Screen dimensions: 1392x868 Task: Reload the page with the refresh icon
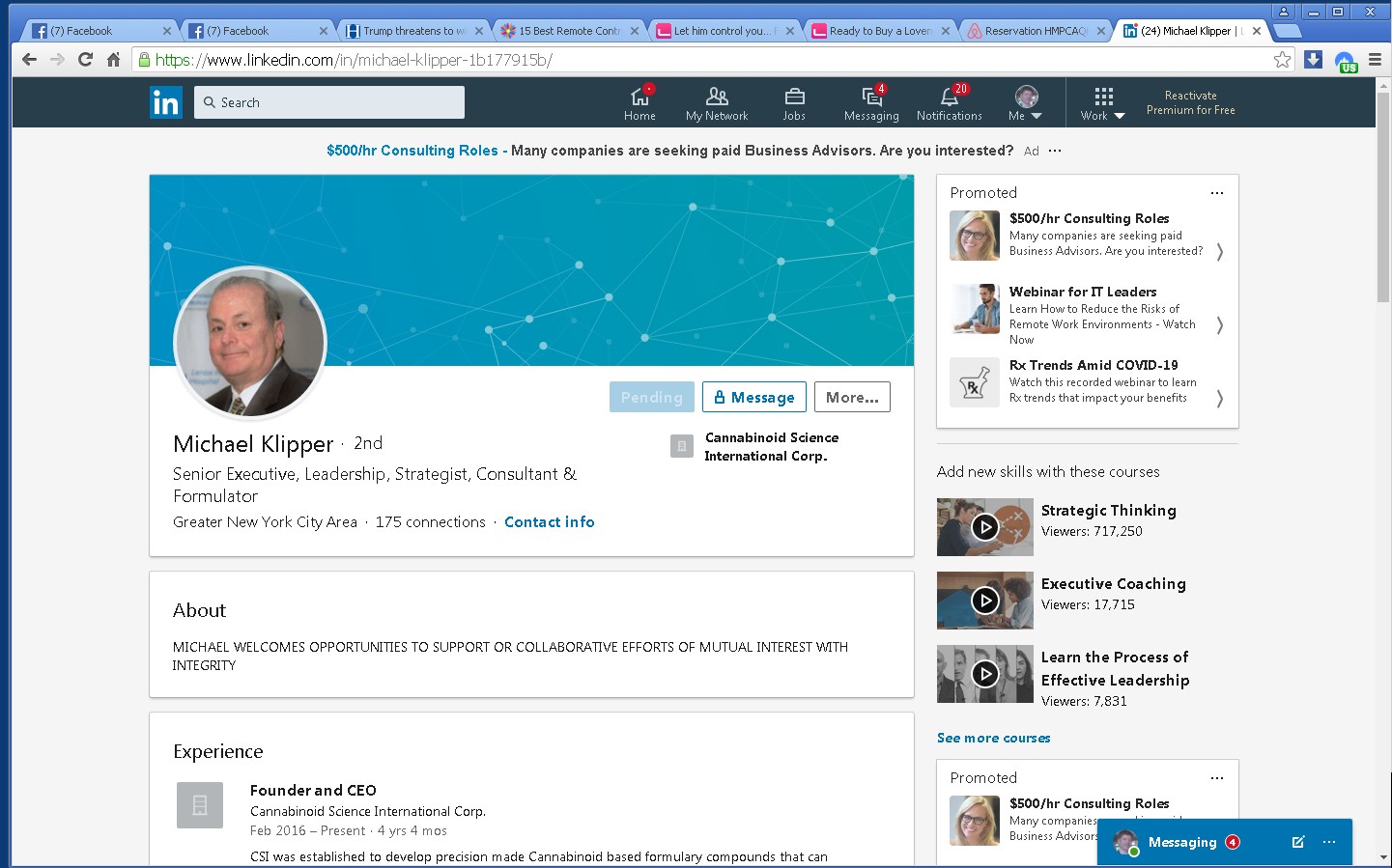[85, 60]
